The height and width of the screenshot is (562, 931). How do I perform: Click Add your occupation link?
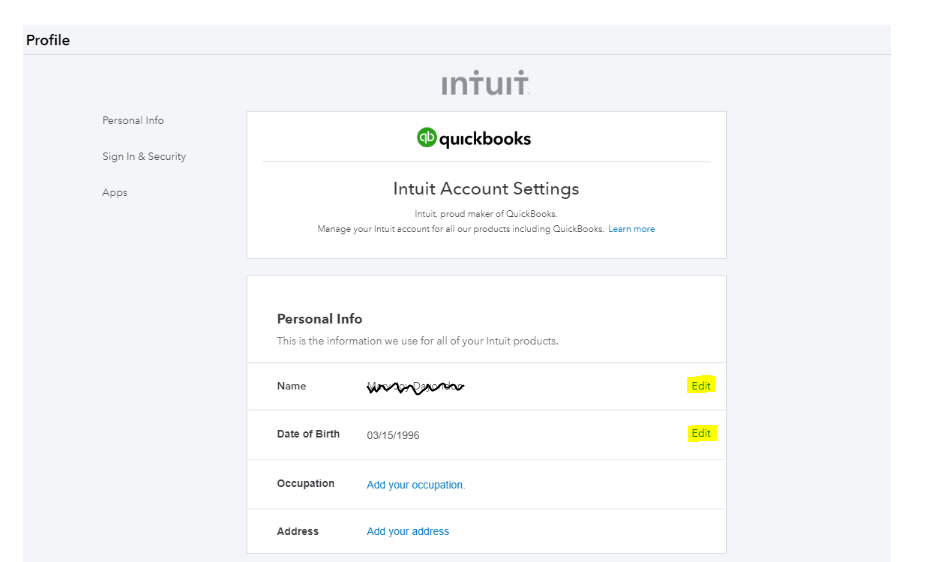pos(416,485)
